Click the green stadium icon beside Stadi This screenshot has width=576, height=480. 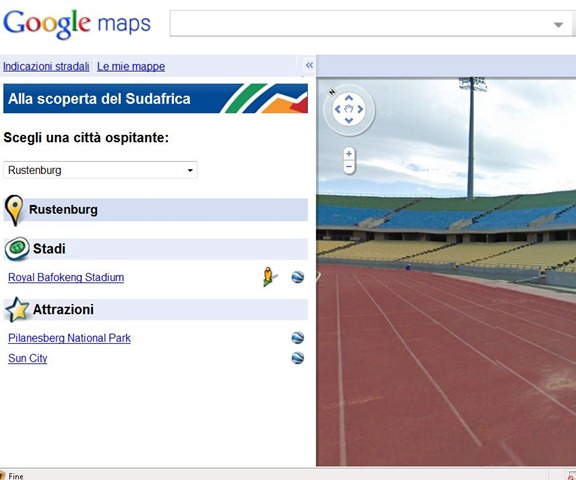pos(17,249)
